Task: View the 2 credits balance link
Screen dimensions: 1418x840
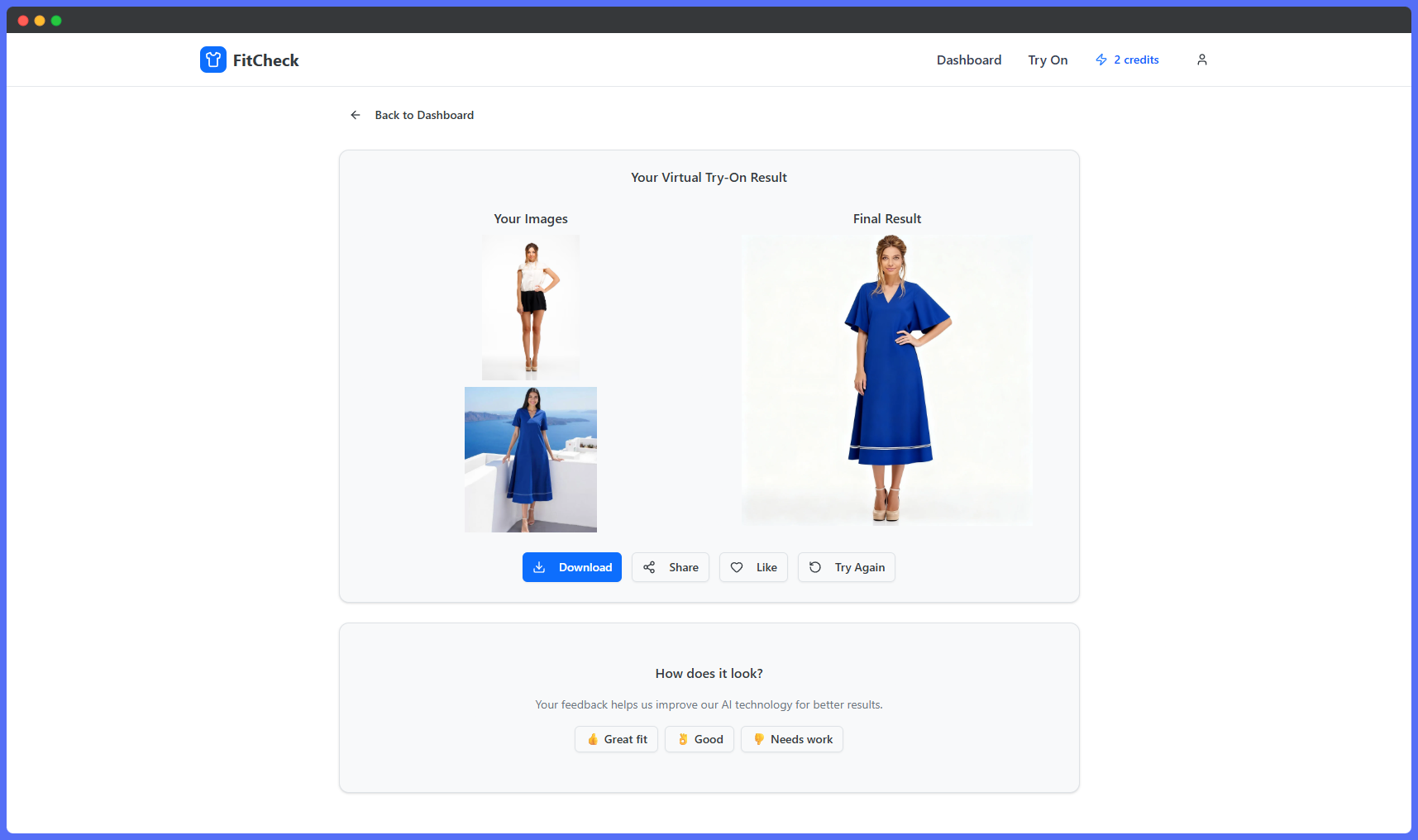Action: point(1135,60)
